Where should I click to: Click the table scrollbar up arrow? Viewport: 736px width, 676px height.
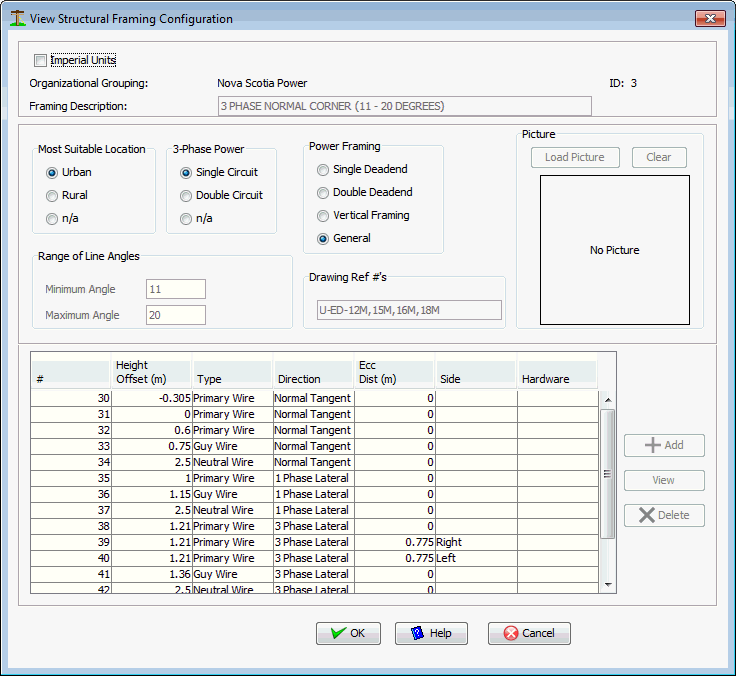point(608,400)
